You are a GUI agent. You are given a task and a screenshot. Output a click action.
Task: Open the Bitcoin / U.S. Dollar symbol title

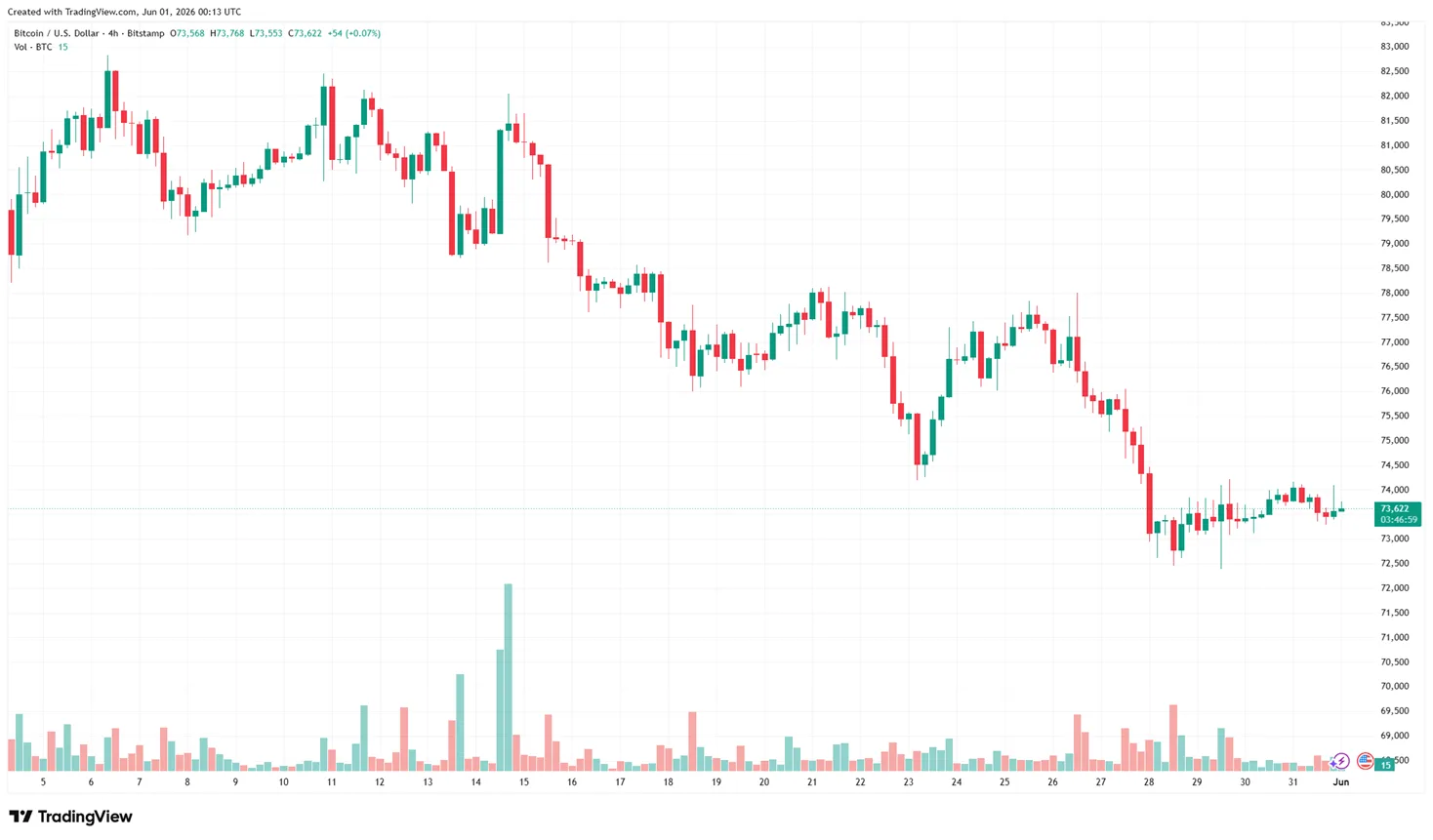(x=56, y=33)
